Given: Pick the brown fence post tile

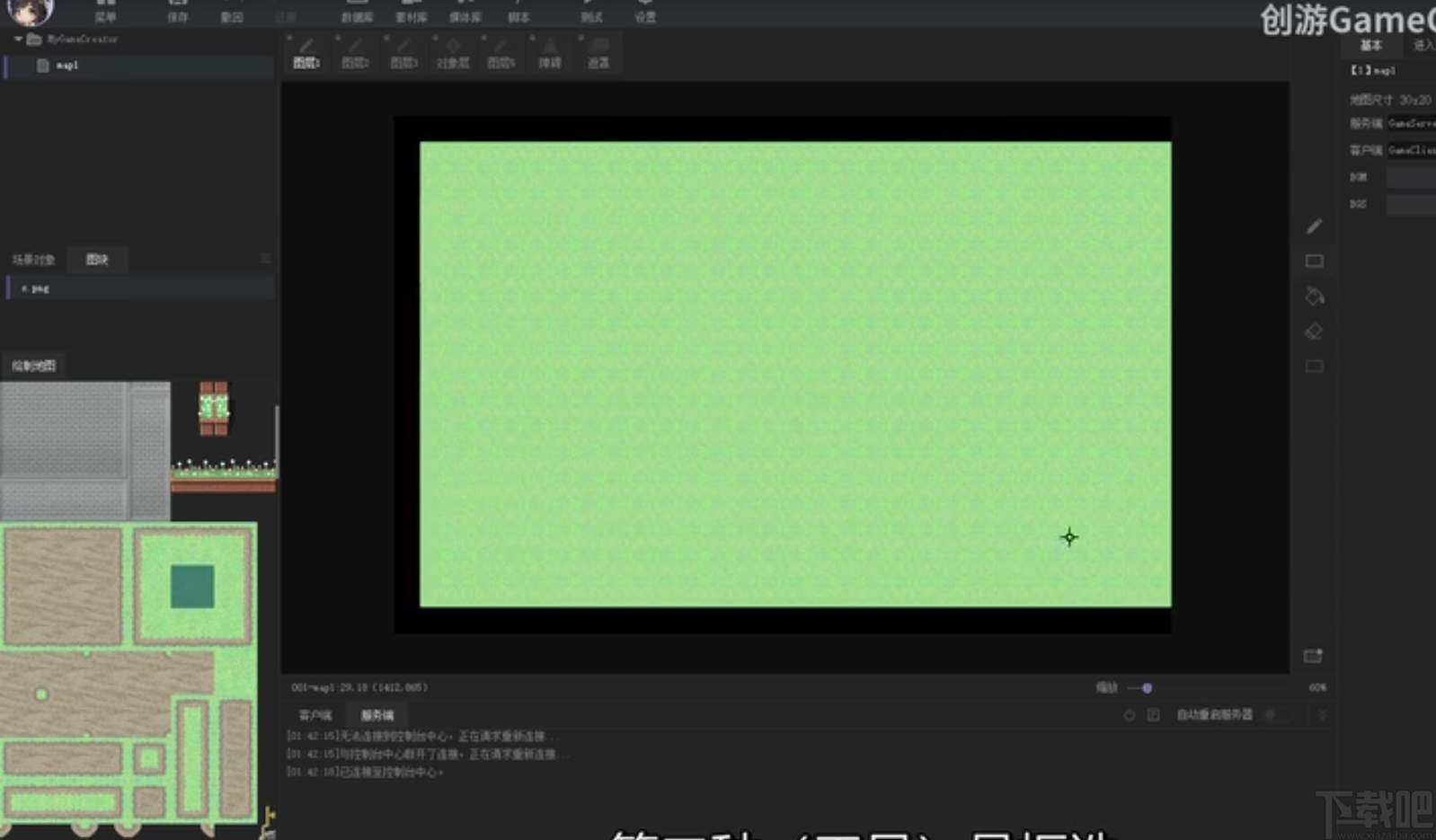Looking at the screenshot, I should click(214, 409).
